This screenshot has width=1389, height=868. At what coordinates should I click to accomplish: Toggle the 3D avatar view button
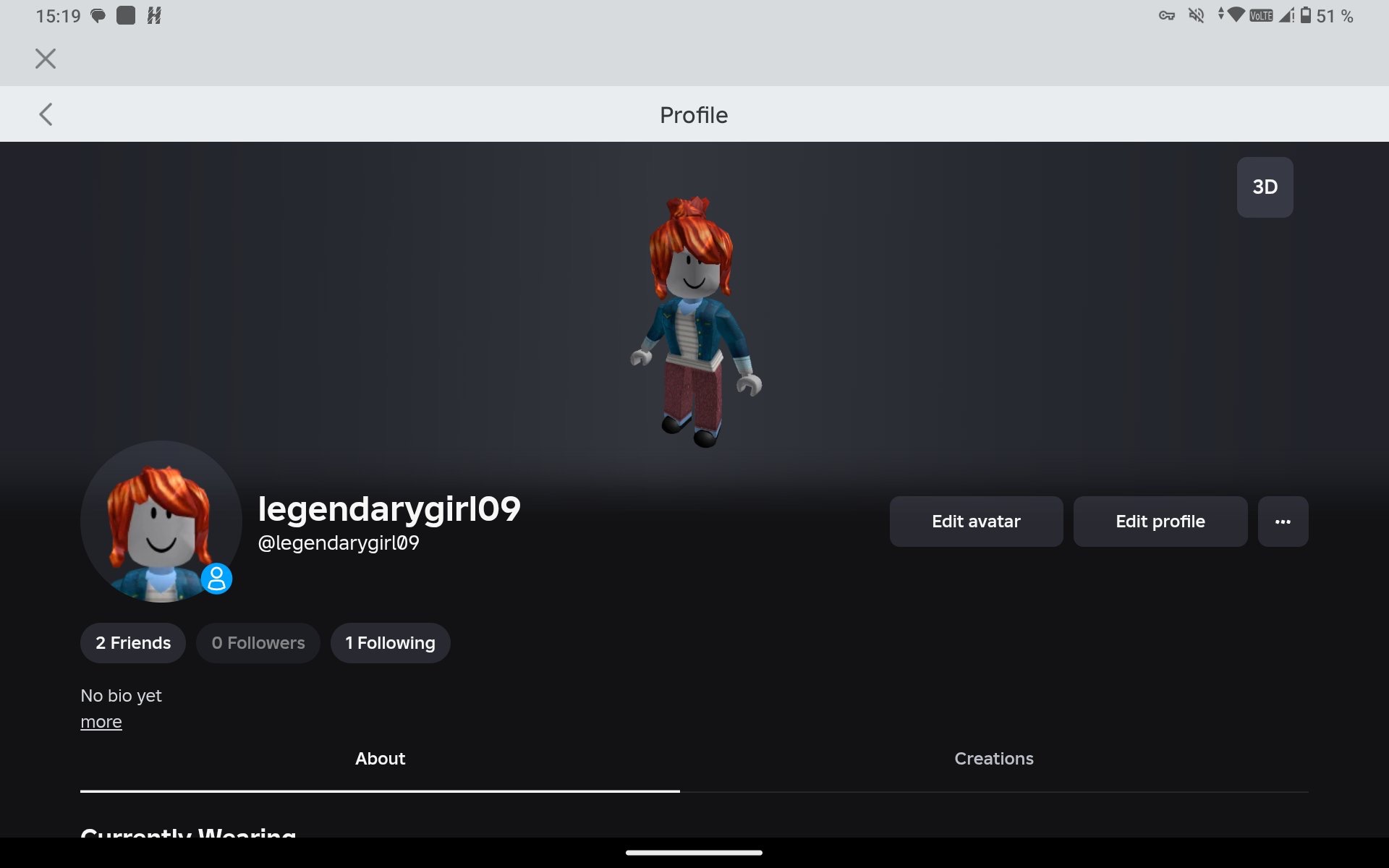point(1265,187)
